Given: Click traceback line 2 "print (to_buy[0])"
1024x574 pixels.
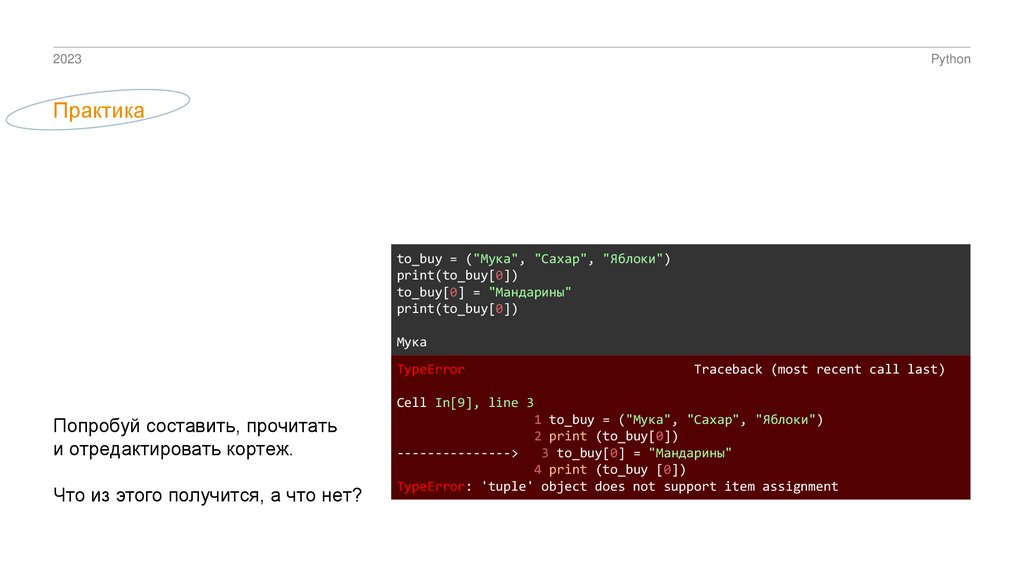Looking at the screenshot, I should coord(606,436).
